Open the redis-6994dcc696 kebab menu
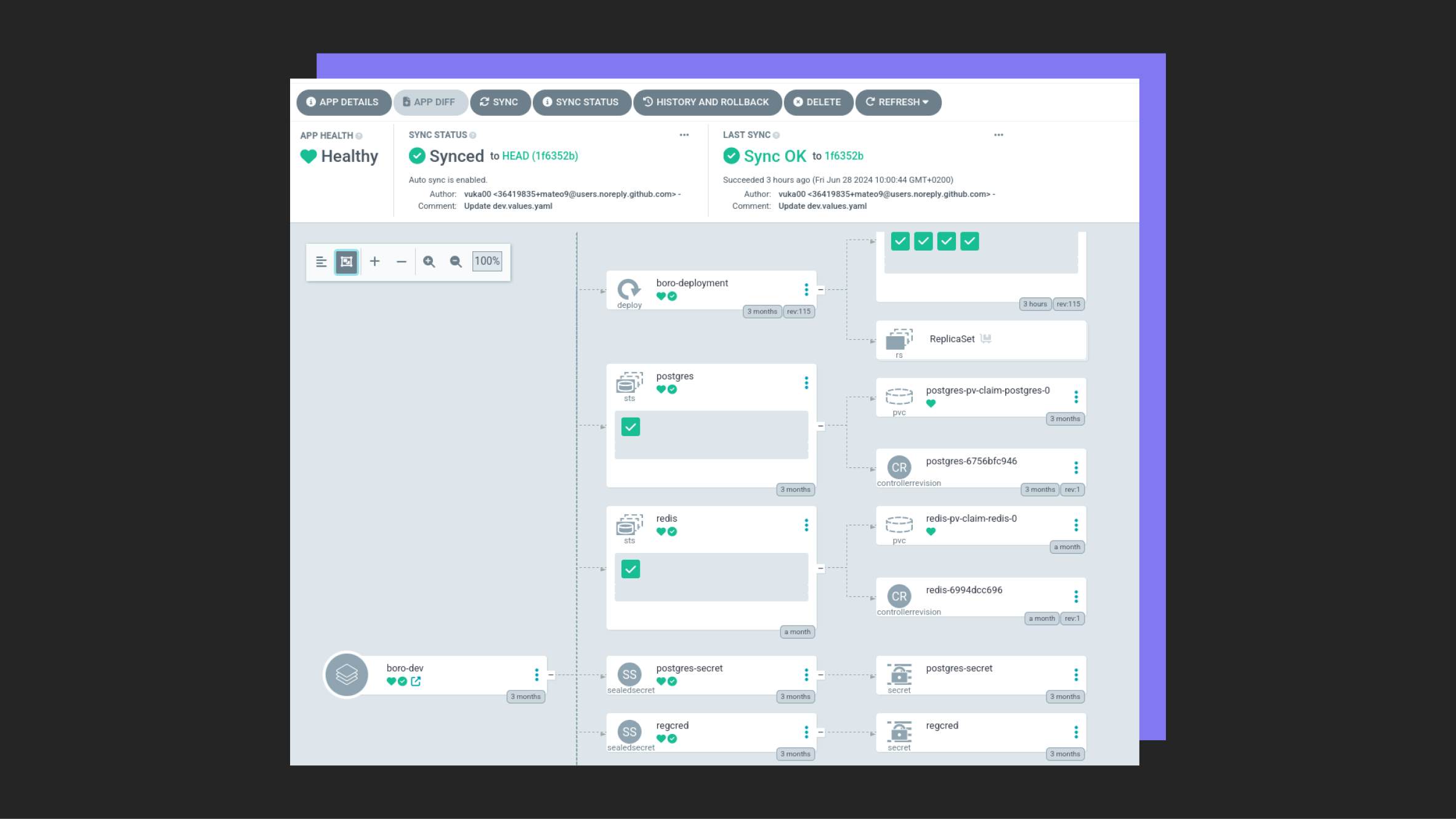1456x819 pixels. 1076,597
